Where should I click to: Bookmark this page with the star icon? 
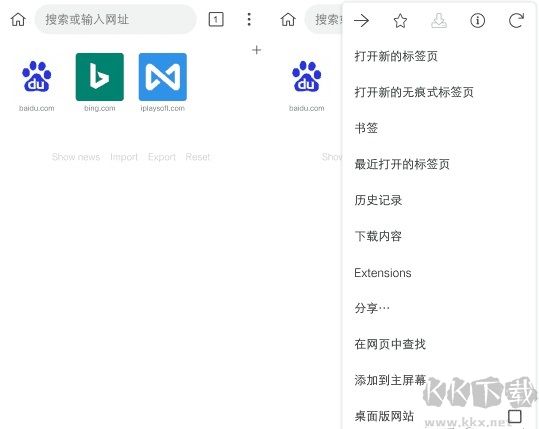click(400, 21)
